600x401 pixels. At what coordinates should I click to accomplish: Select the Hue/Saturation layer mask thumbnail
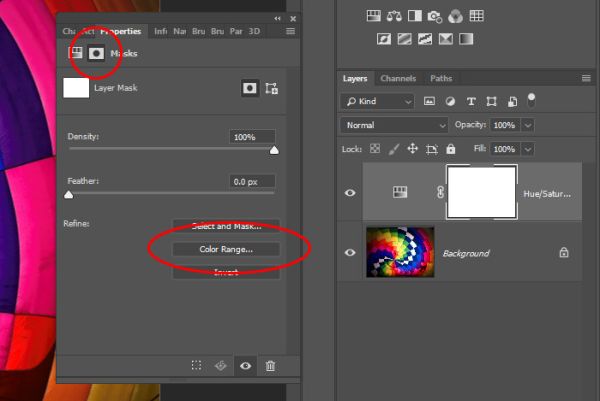(x=482, y=192)
